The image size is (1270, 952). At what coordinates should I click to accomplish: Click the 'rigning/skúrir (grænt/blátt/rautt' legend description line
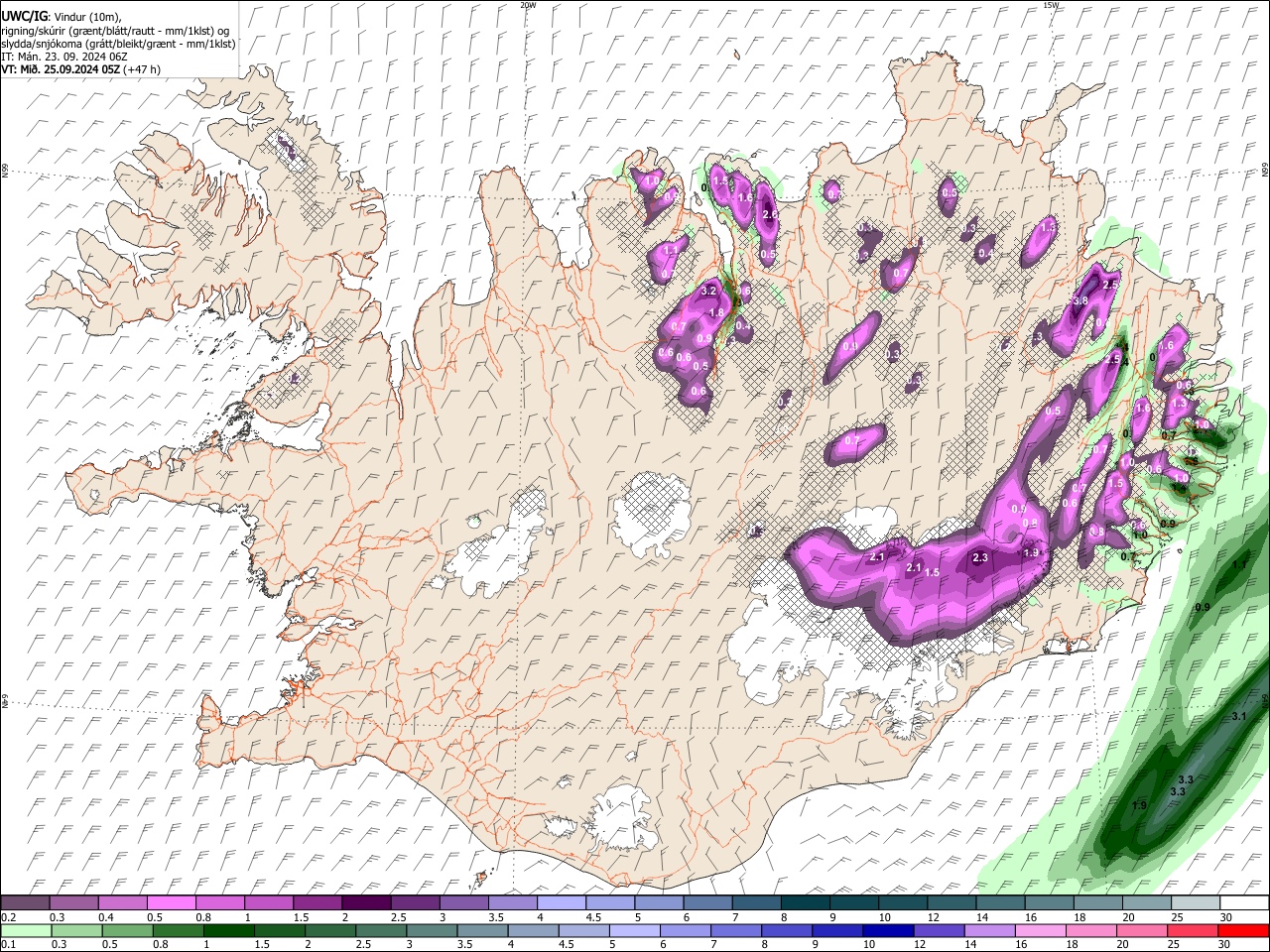[117, 31]
